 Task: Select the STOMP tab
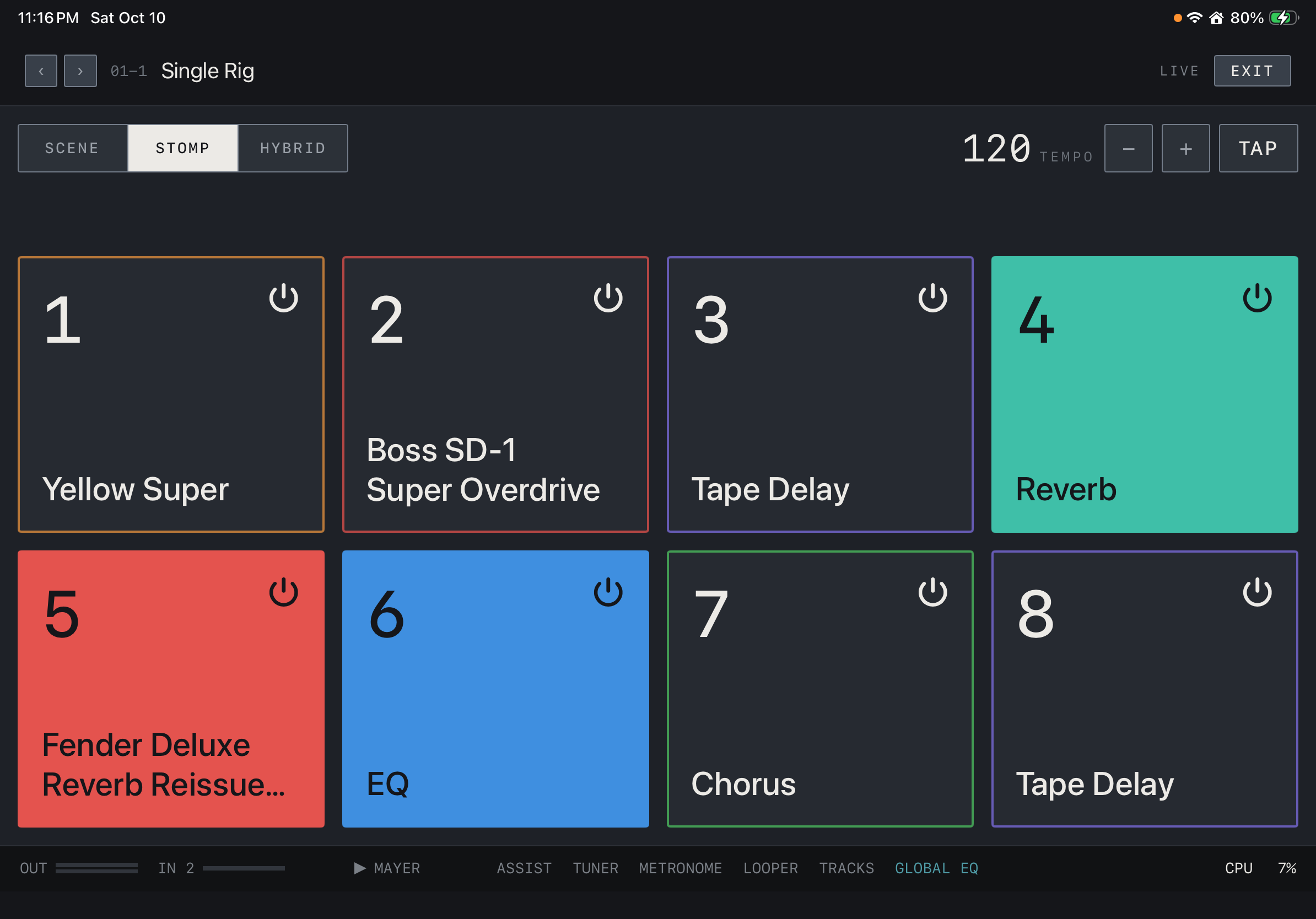[183, 148]
